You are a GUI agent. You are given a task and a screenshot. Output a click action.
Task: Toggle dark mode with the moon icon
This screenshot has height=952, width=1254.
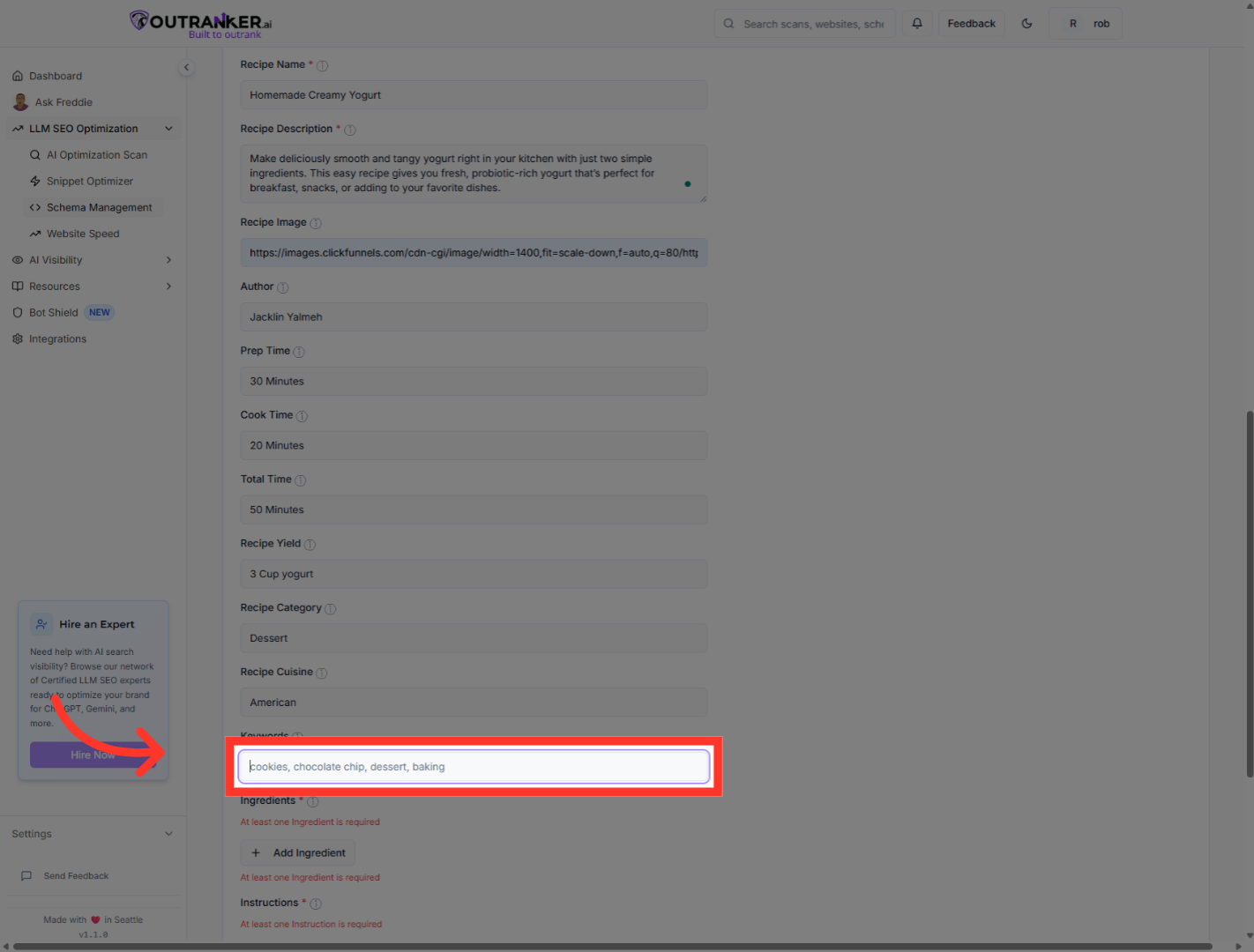tap(1026, 23)
